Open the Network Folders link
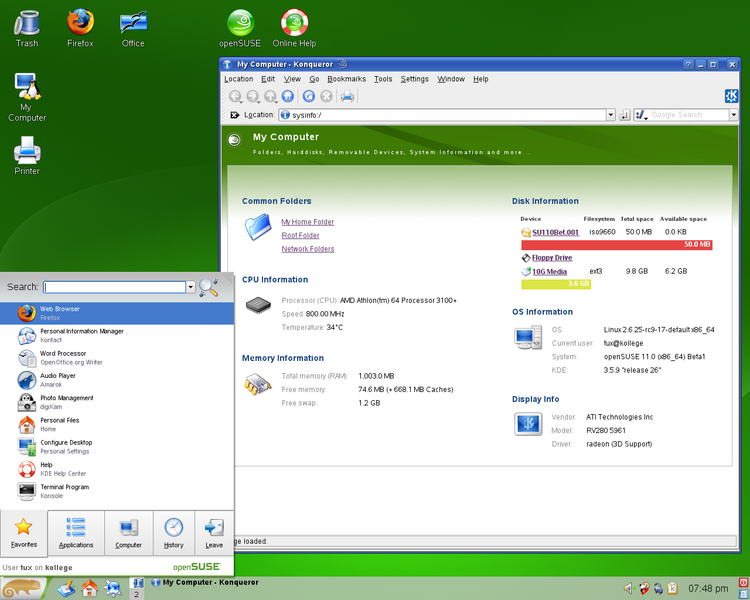750x600 pixels. coord(308,249)
